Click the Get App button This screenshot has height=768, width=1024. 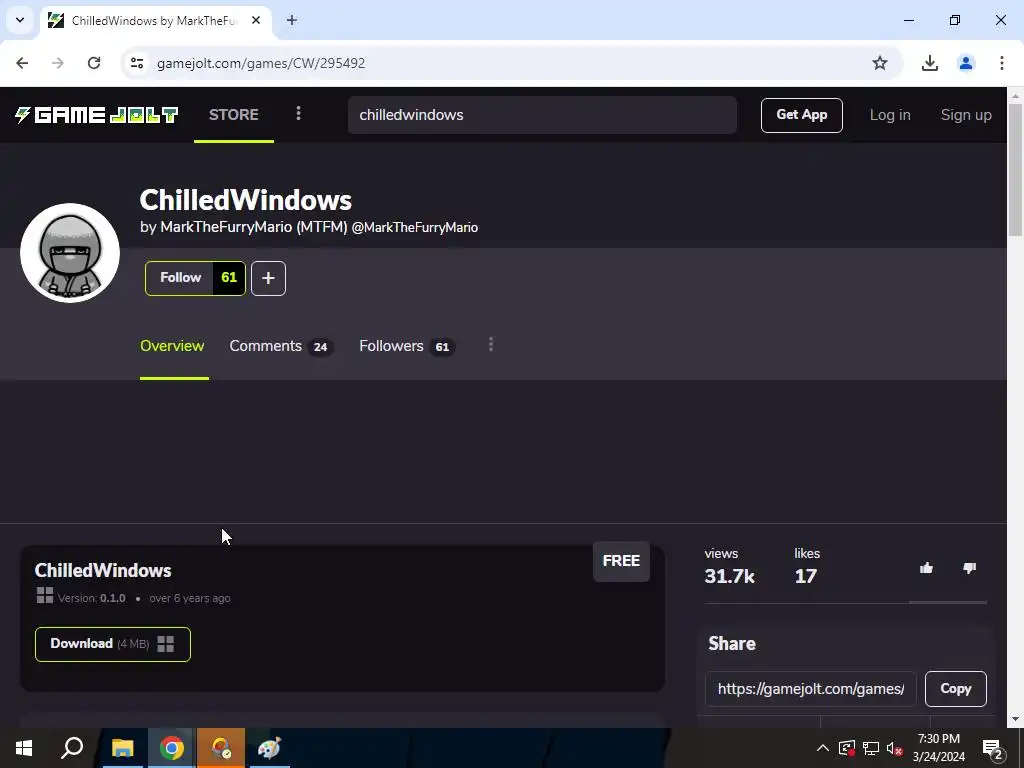click(801, 115)
